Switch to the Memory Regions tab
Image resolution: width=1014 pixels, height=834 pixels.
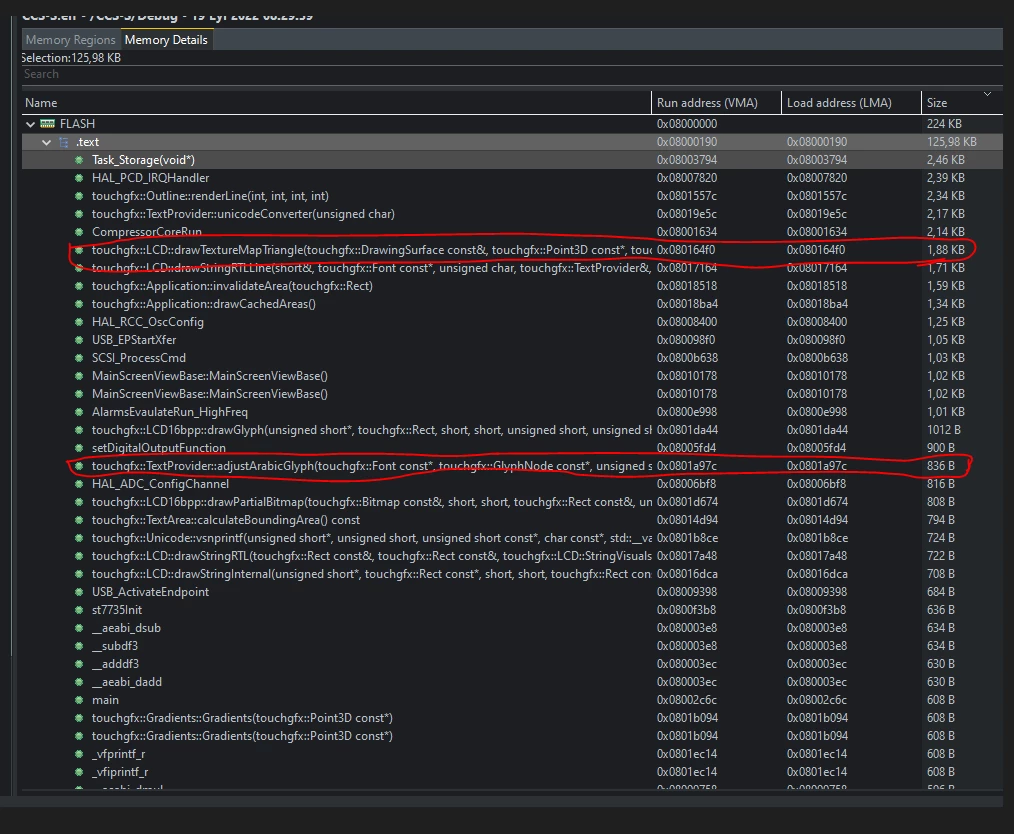pyautogui.click(x=70, y=39)
